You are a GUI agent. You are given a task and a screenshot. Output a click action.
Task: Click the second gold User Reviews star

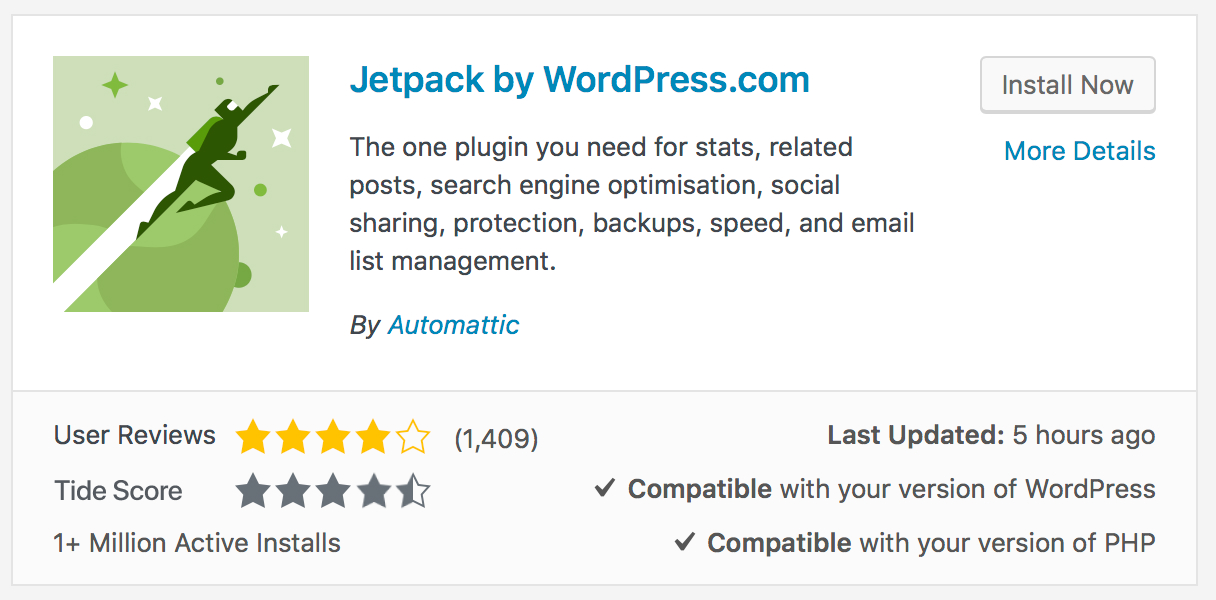(x=293, y=437)
